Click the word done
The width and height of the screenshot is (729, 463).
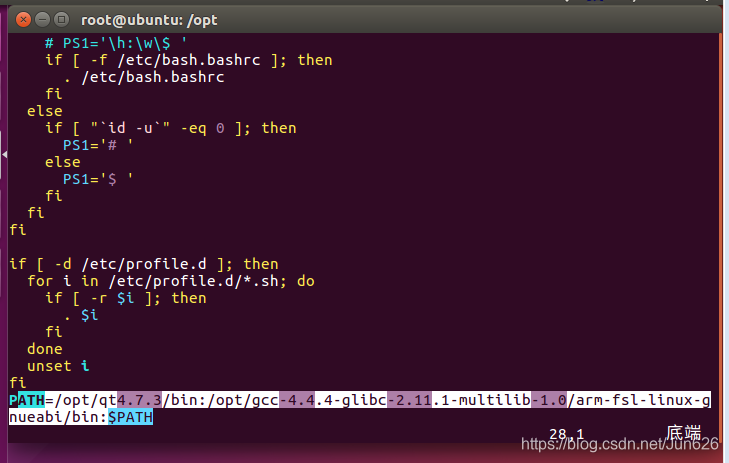click(x=45, y=349)
